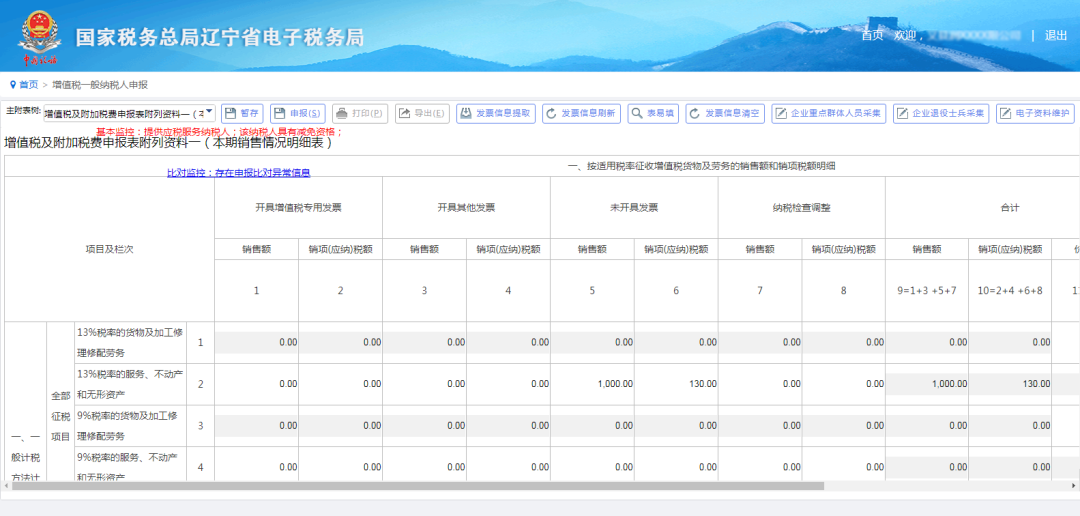
Task: Click row 4 未开具发票 销售额 cell
Action: (x=592, y=467)
